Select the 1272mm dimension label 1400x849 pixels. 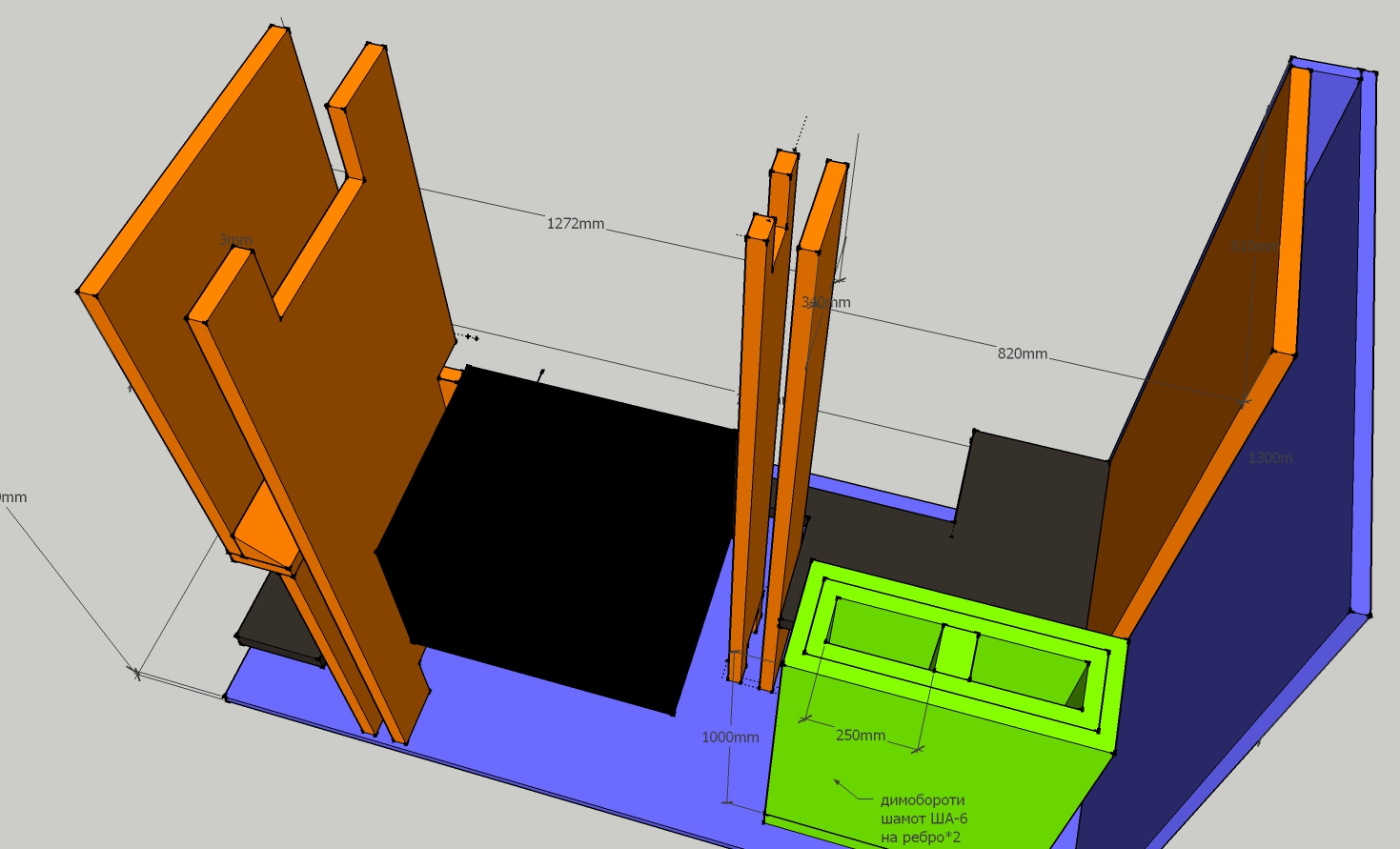pos(576,224)
